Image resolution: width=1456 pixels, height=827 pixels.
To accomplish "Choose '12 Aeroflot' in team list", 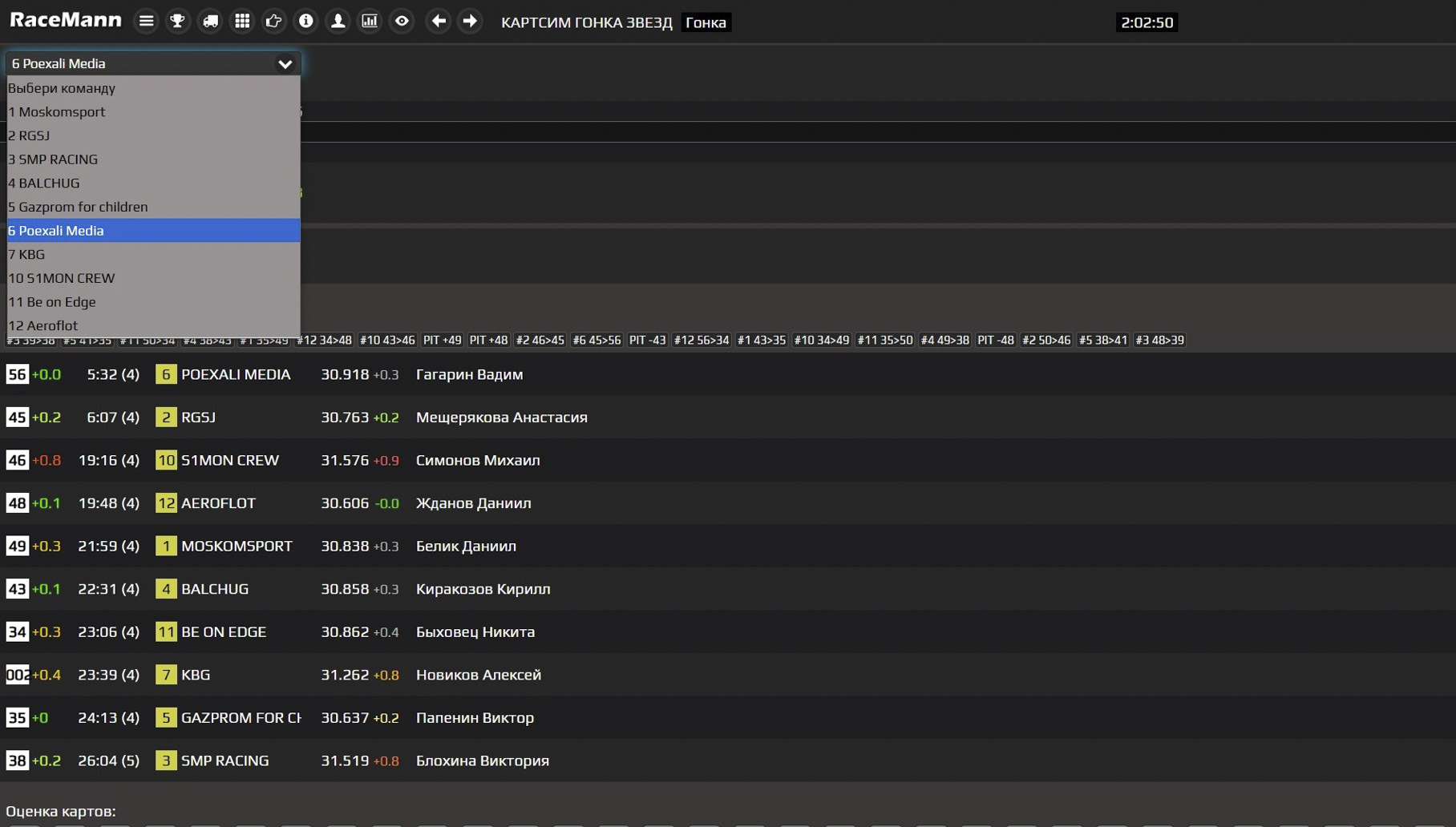I will [43, 325].
